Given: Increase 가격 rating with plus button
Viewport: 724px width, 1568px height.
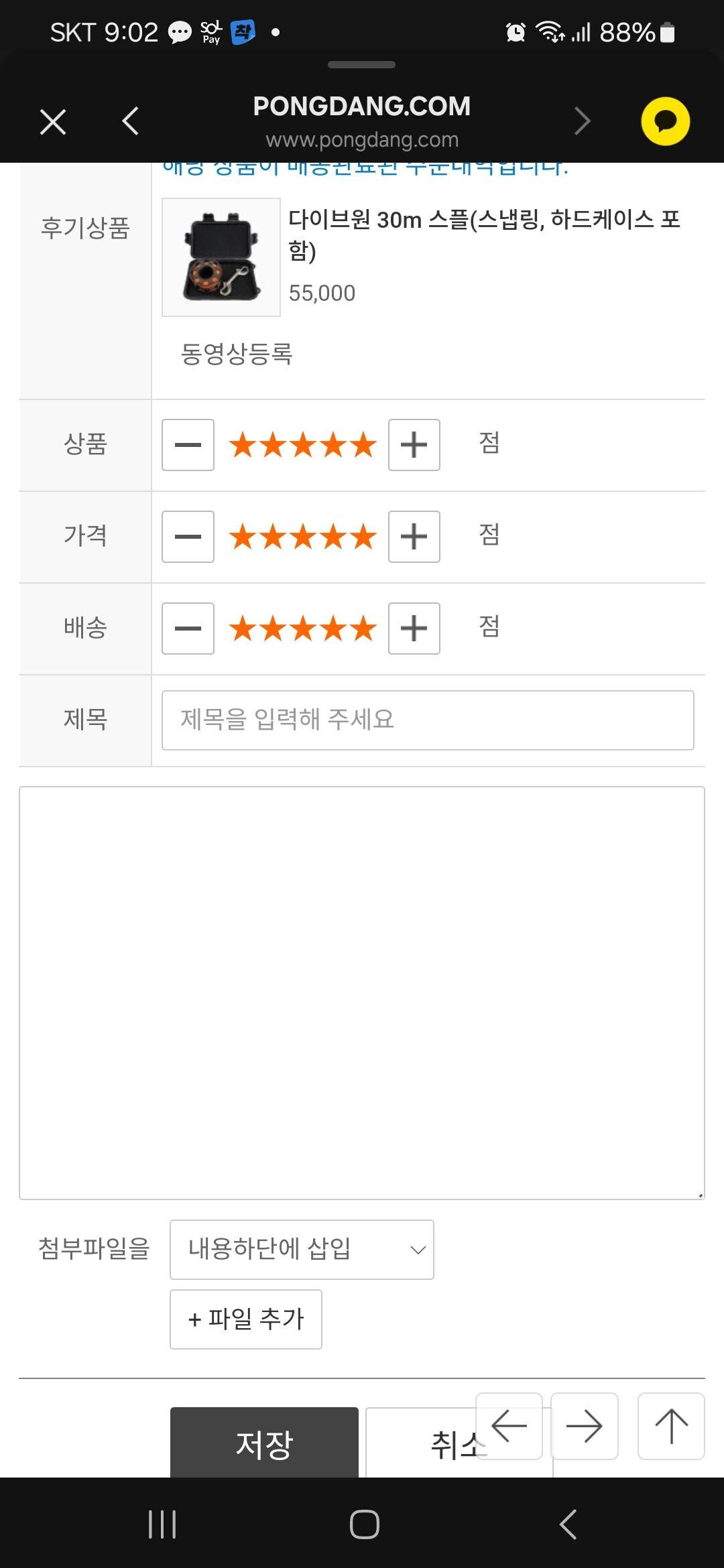Looking at the screenshot, I should (x=414, y=537).
